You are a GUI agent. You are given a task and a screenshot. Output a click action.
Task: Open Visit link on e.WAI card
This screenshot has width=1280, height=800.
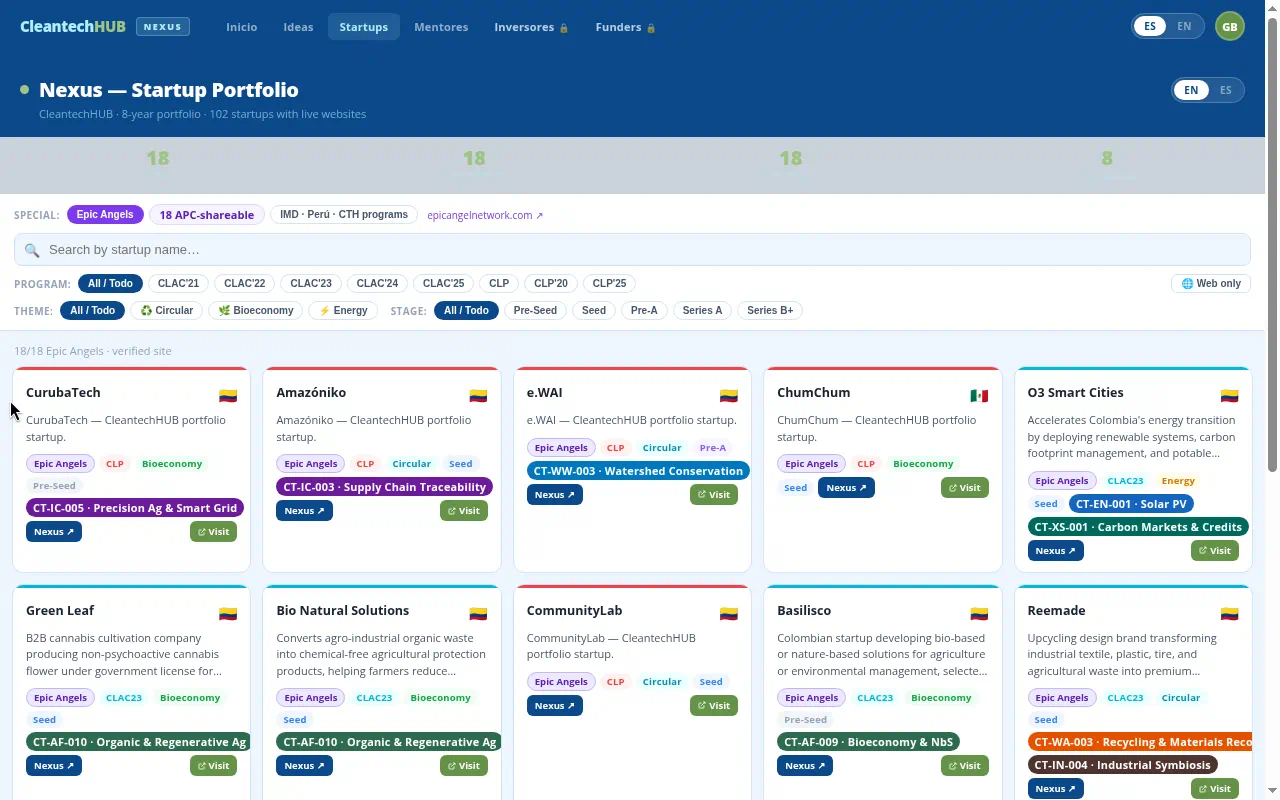pos(714,495)
